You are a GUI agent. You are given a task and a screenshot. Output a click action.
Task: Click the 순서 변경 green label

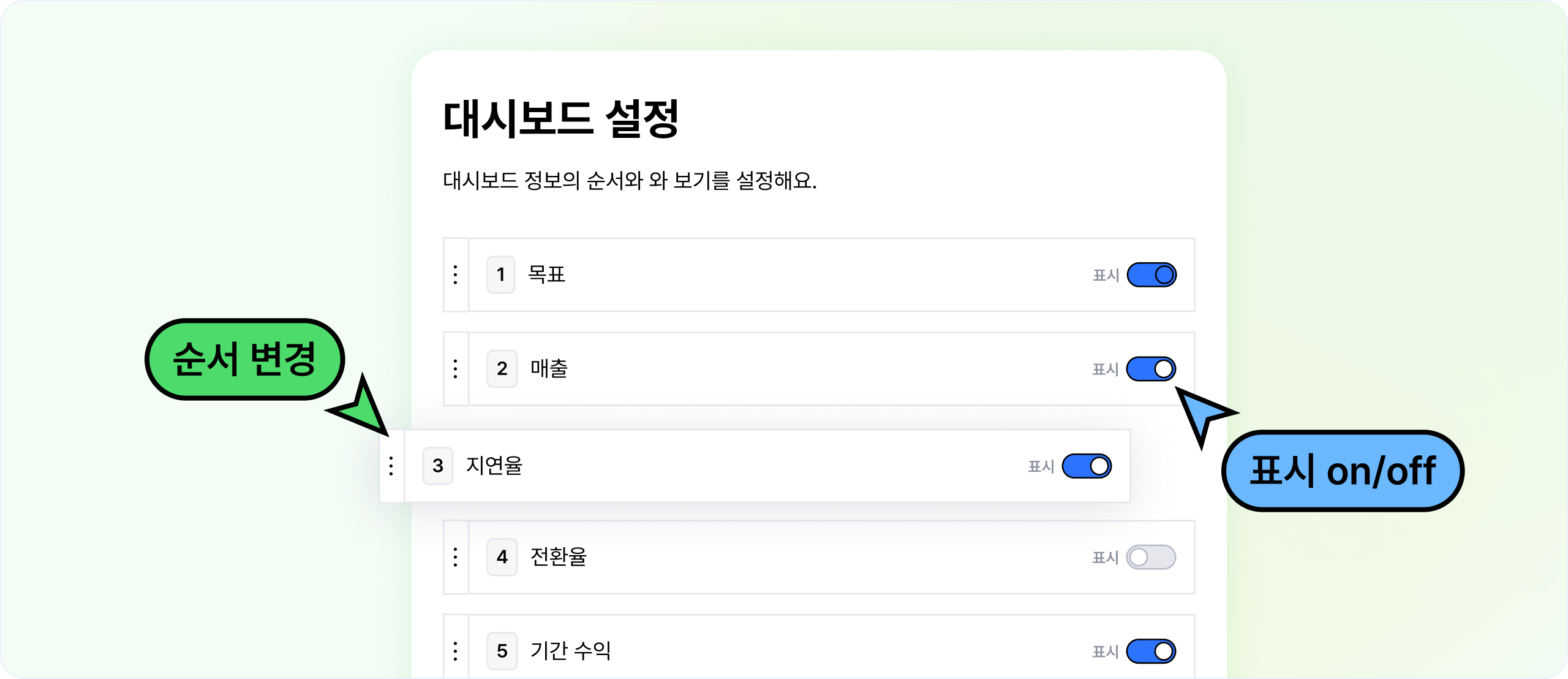tap(244, 359)
